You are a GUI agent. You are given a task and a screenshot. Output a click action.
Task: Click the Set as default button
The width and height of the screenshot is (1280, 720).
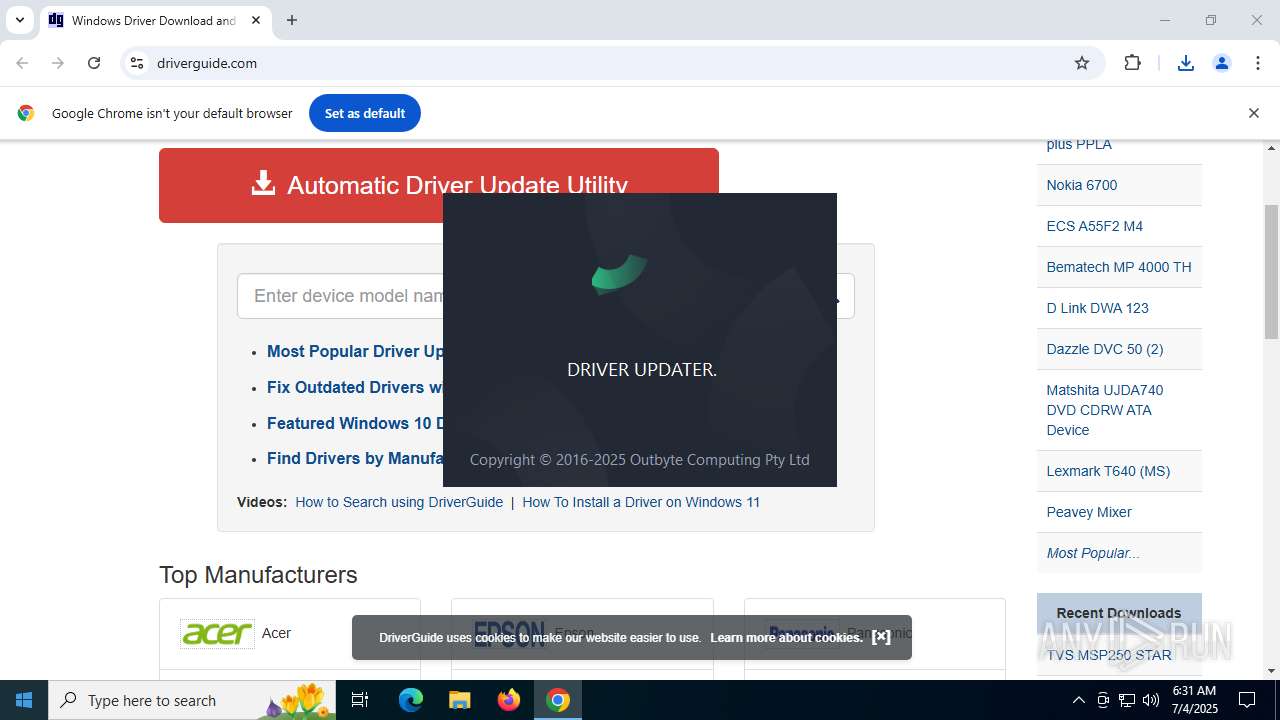point(365,113)
